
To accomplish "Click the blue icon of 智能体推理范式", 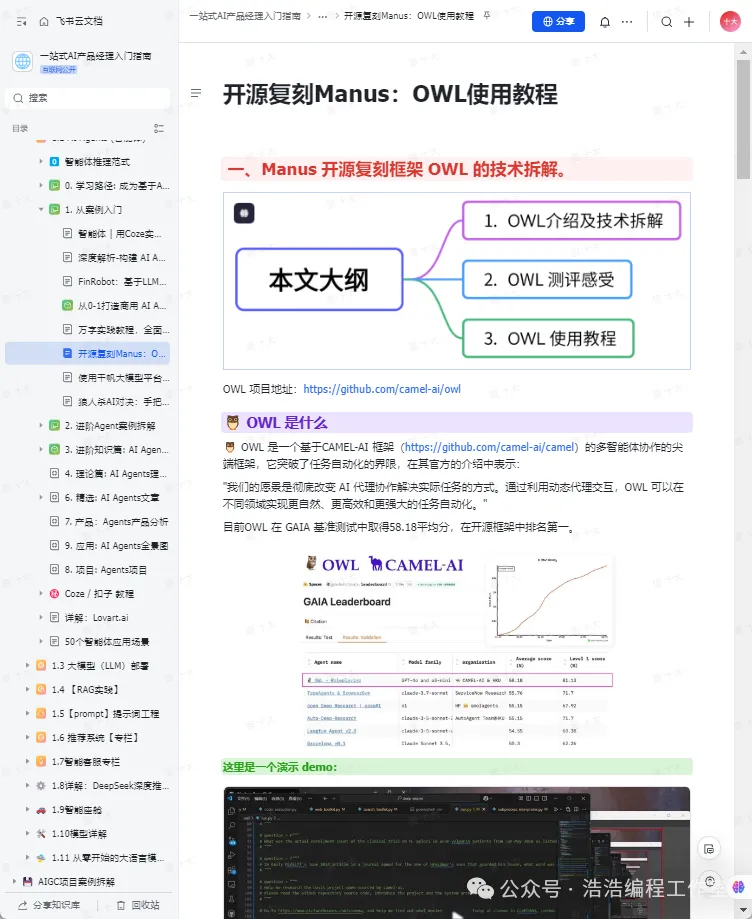I will 54,162.
